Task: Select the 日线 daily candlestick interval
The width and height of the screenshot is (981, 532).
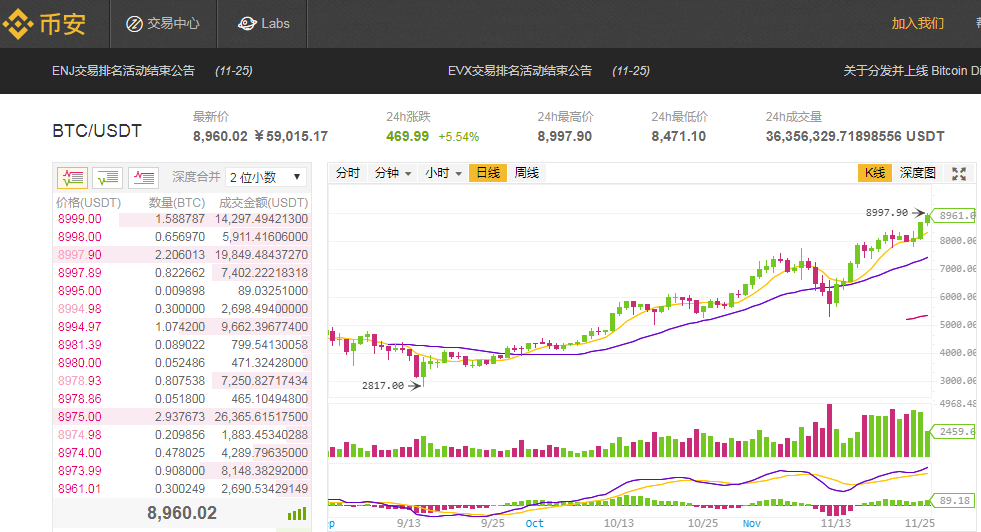Action: [488, 173]
